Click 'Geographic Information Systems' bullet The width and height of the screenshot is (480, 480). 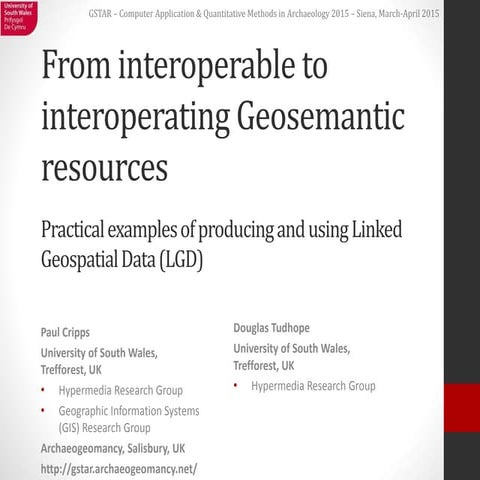(x=129, y=411)
